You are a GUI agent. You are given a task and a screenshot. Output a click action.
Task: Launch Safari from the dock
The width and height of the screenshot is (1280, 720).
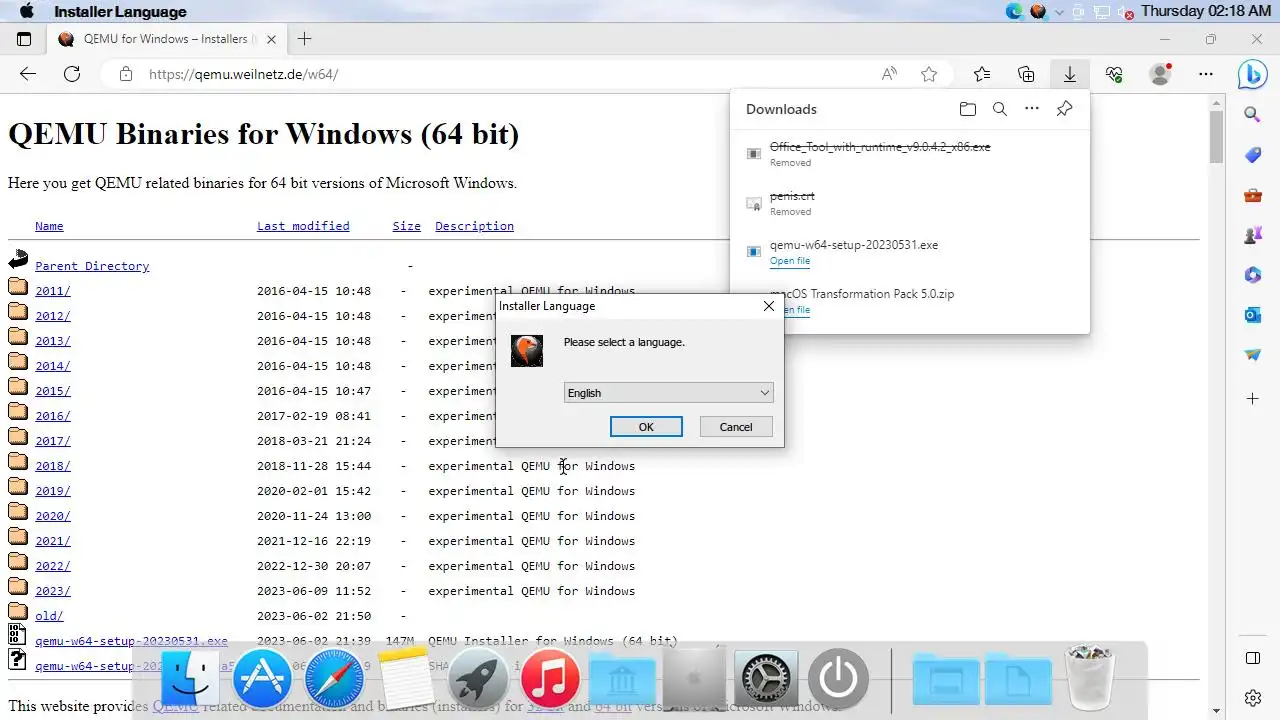click(x=334, y=679)
